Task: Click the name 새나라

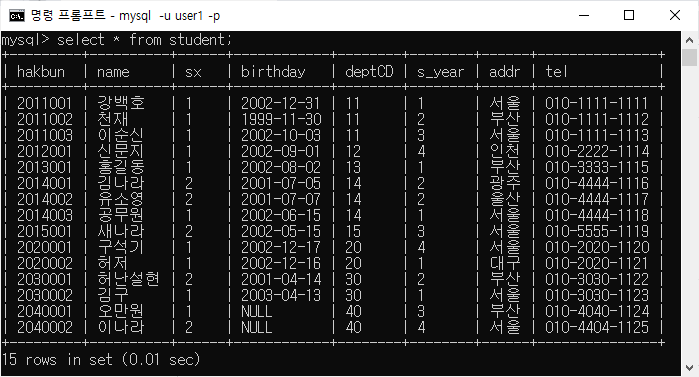Action: tap(121, 232)
